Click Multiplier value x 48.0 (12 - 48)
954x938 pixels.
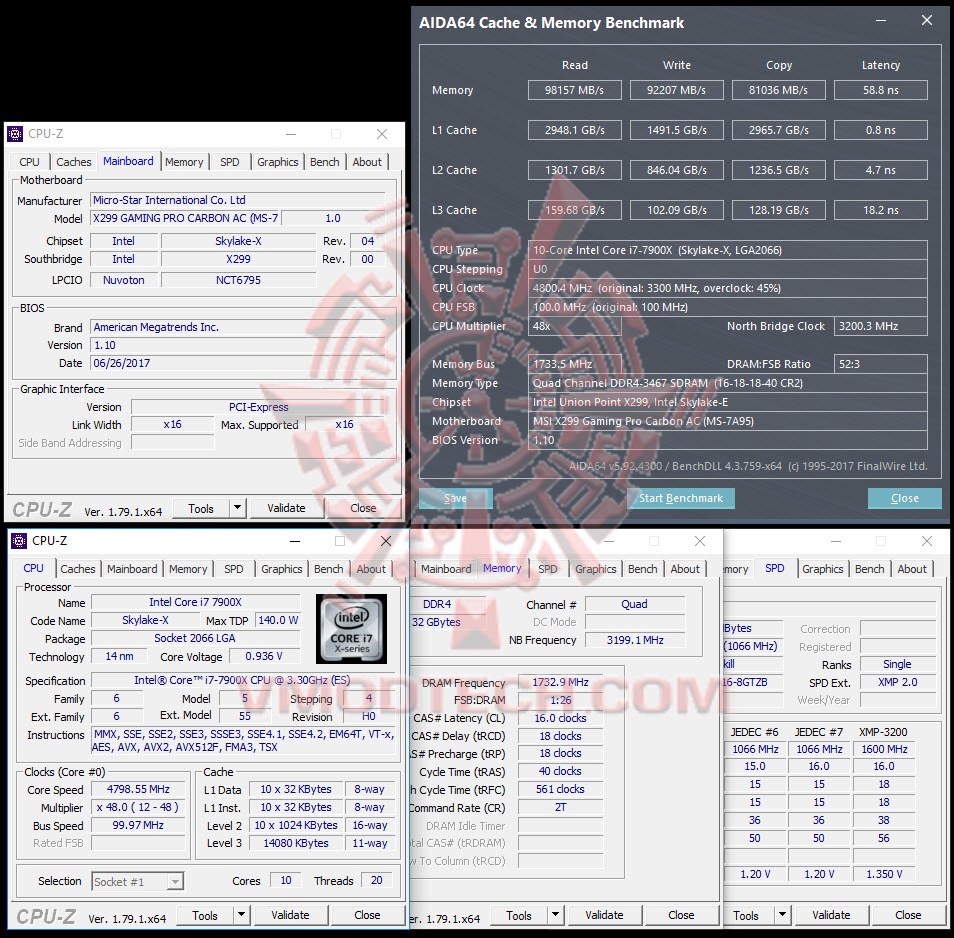(x=138, y=807)
